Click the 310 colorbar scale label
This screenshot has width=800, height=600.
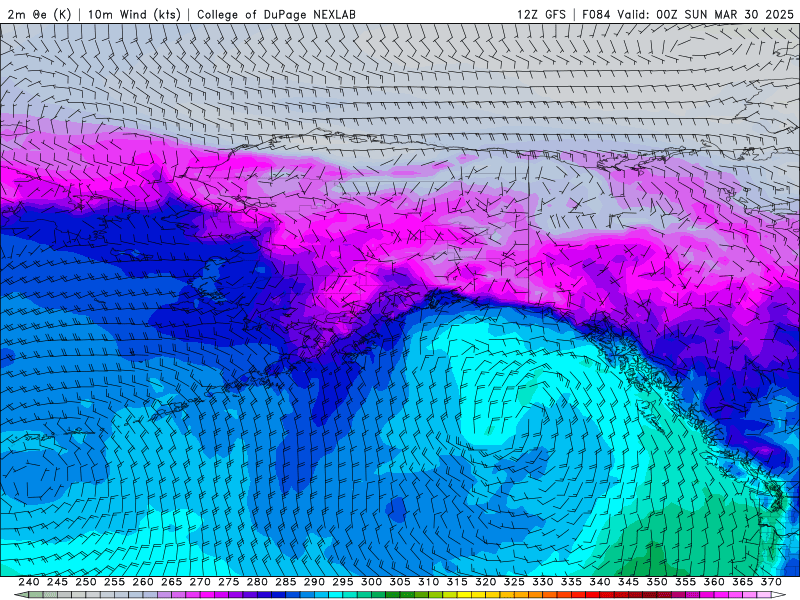click(429, 582)
